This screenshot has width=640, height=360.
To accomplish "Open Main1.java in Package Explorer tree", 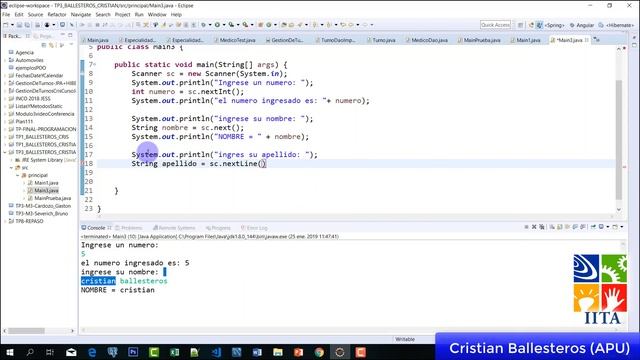I will 46,183.
